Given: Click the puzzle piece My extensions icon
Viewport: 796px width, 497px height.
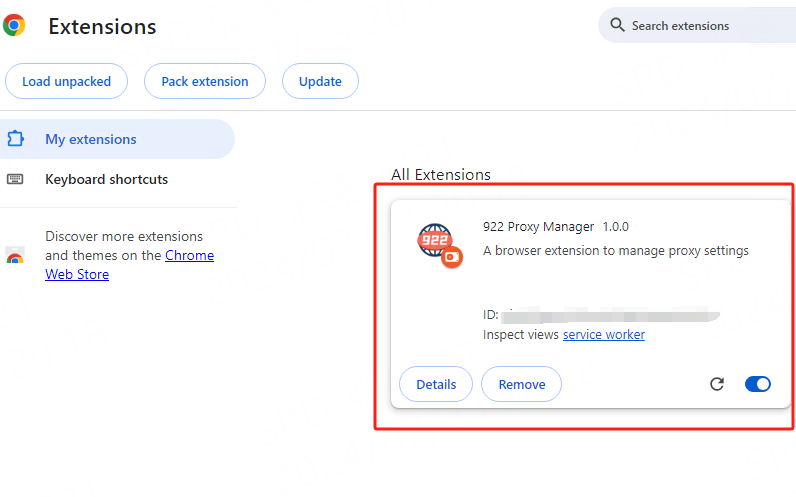Looking at the screenshot, I should click(16, 139).
